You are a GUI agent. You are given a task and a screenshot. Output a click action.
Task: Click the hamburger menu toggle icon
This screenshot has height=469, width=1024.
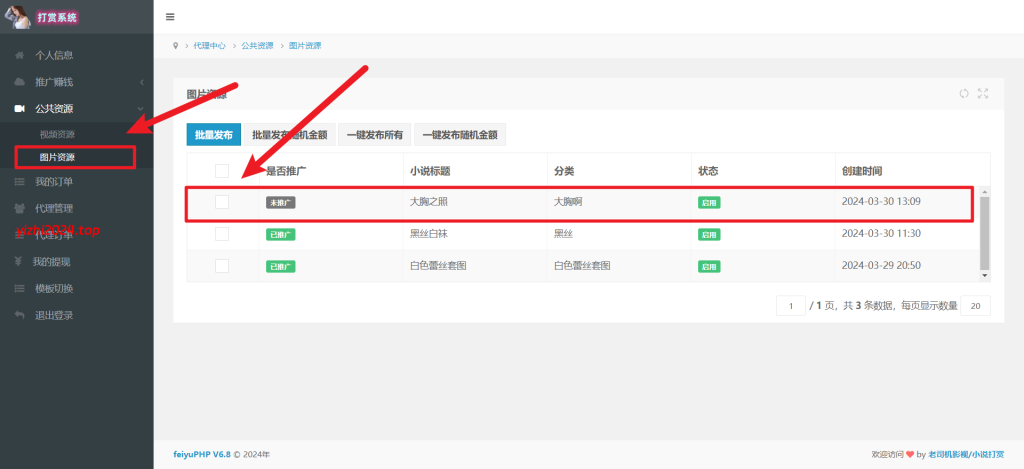click(170, 17)
